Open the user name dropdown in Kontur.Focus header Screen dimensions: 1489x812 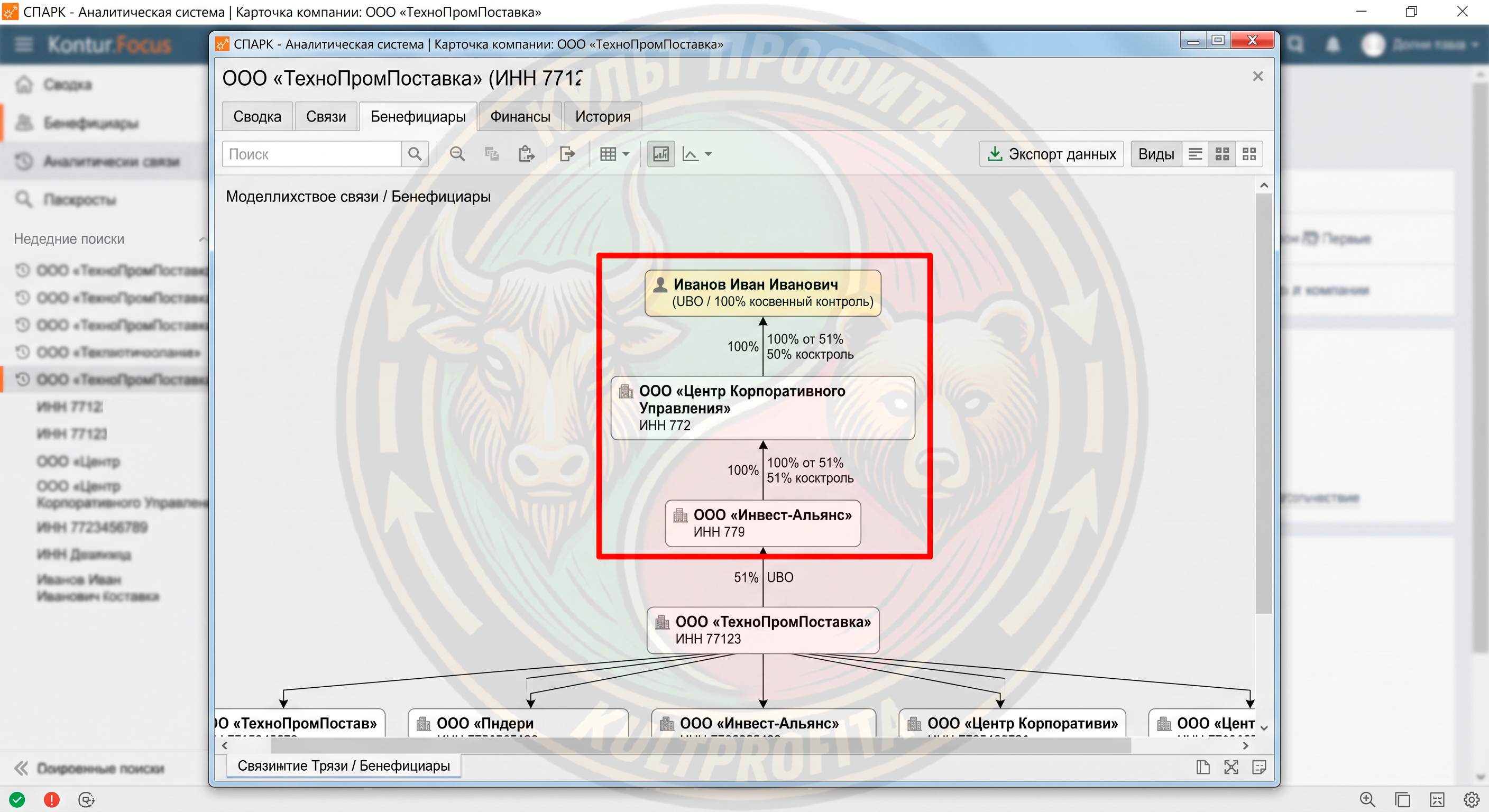point(1436,44)
